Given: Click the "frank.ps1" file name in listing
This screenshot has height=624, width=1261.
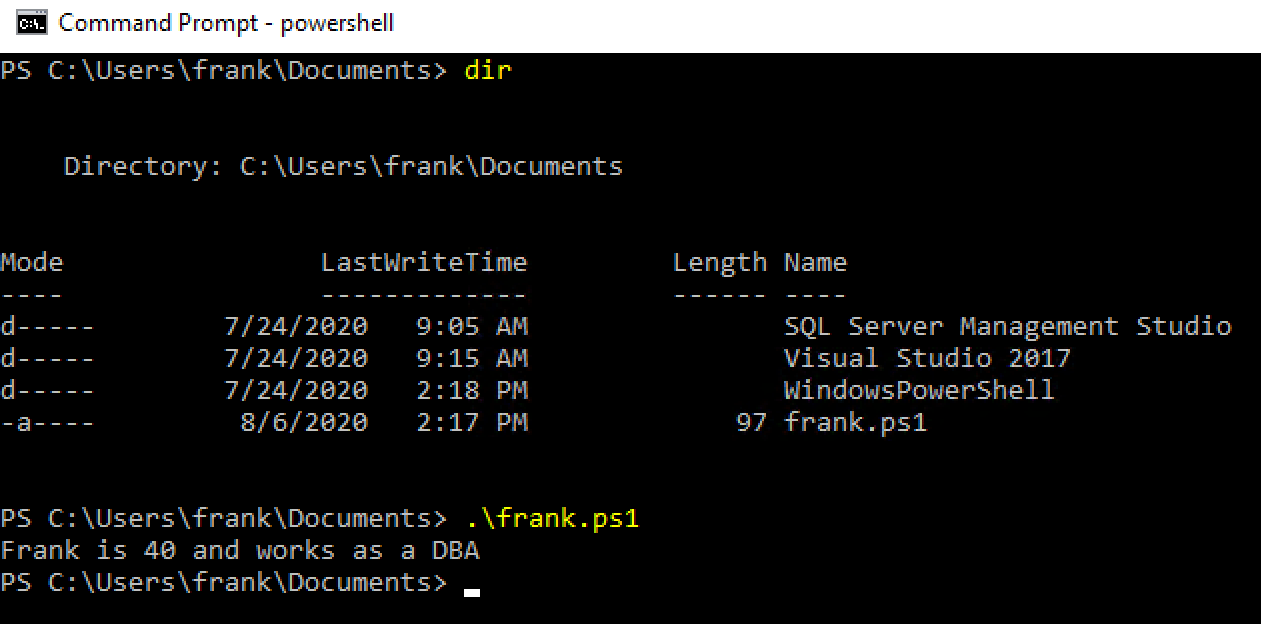Looking at the screenshot, I should point(855,422).
